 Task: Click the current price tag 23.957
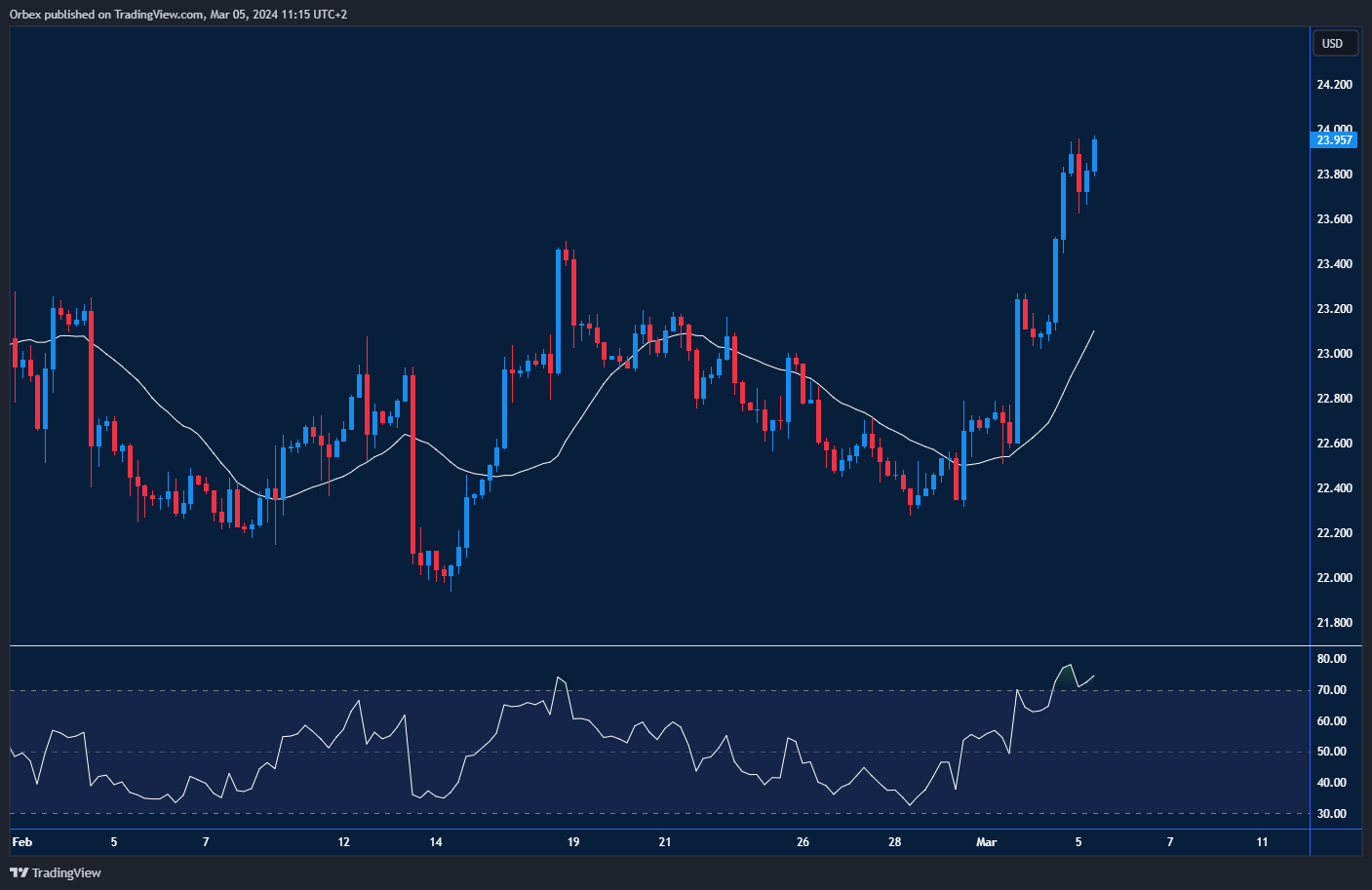pos(1334,140)
